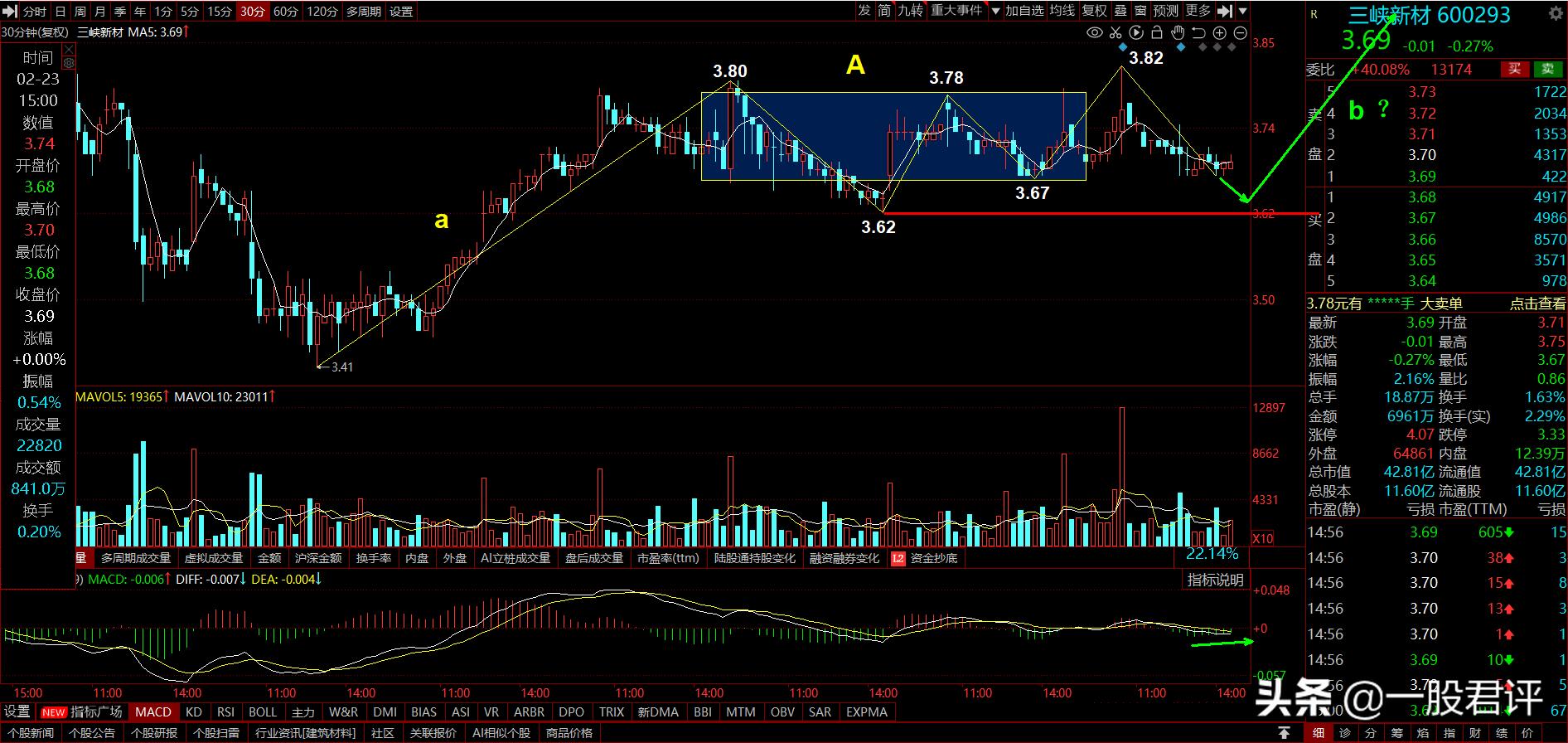
Task: Open AI相似个股 similar stocks tab
Action: coord(501,733)
